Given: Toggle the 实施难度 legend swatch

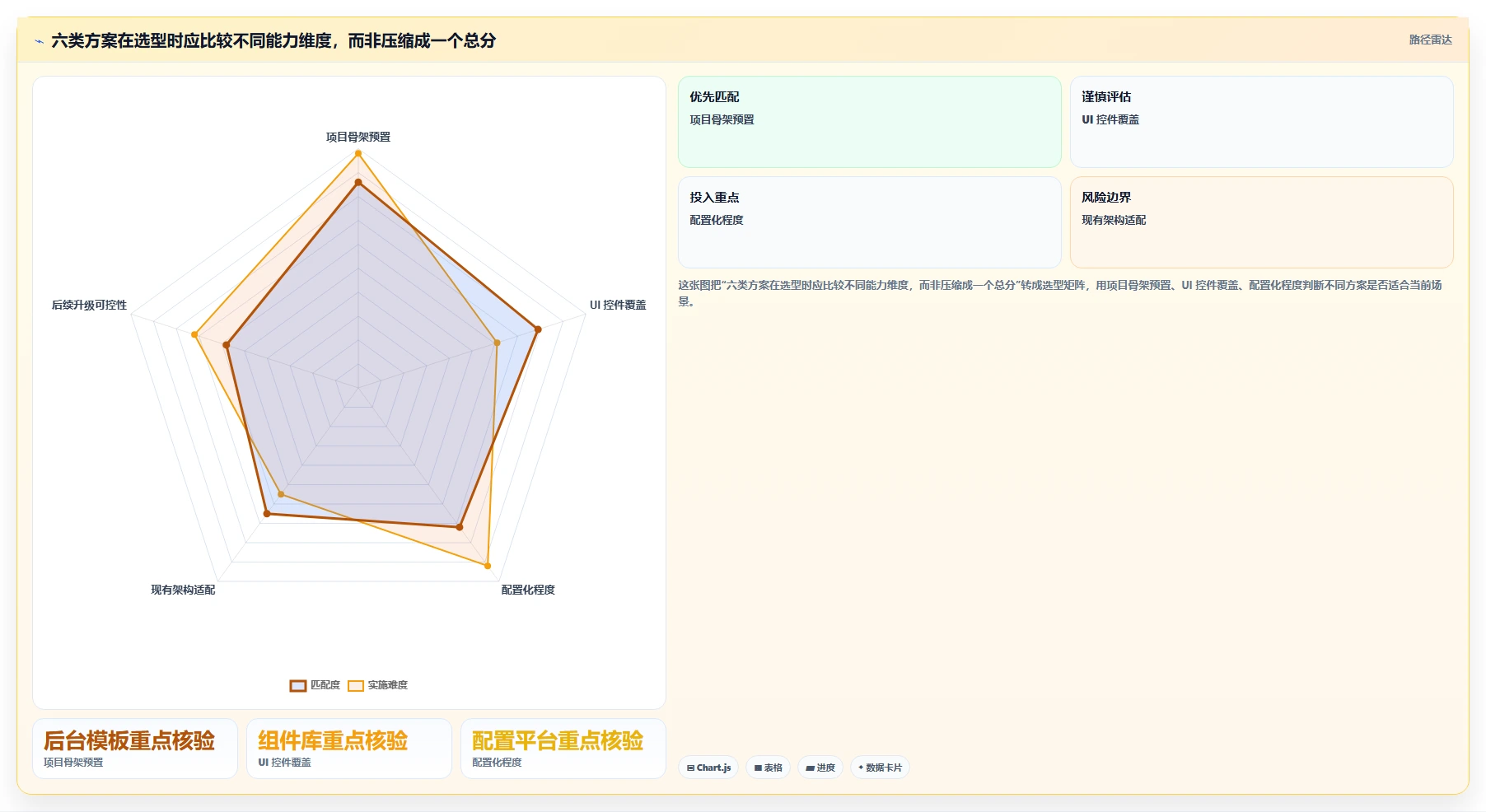Looking at the screenshot, I should tap(356, 685).
